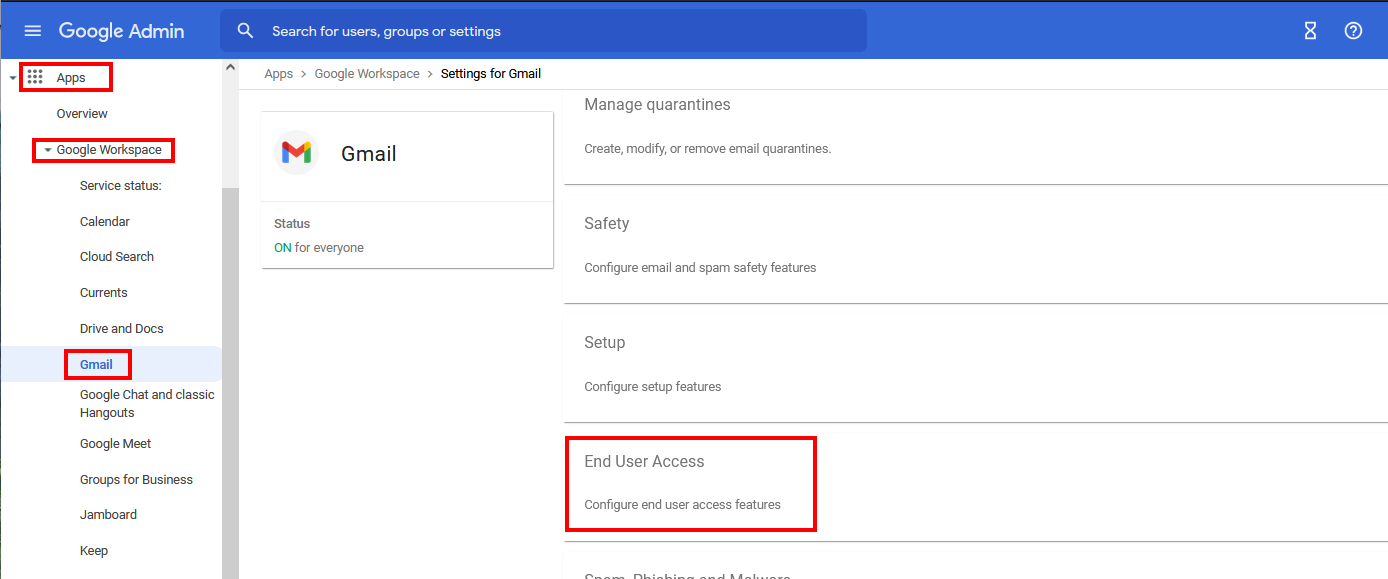Select Google Workspace in the sidebar
Image resolution: width=1388 pixels, height=579 pixels.
point(109,150)
